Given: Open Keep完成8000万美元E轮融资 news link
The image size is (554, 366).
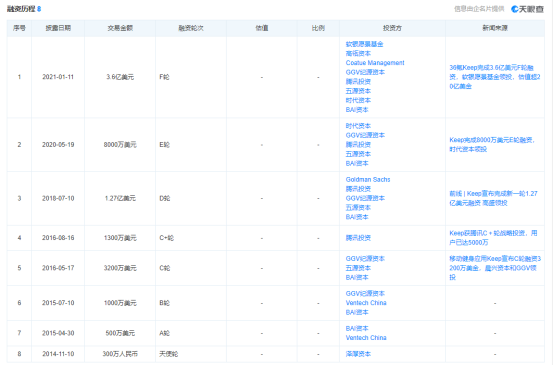Looking at the screenshot, I should pos(492,144).
